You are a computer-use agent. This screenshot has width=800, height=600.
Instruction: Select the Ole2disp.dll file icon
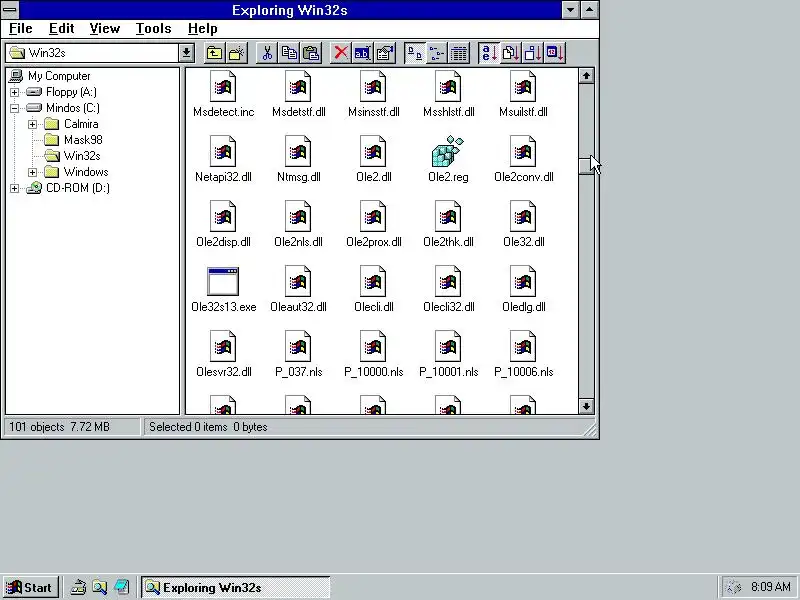(x=223, y=216)
